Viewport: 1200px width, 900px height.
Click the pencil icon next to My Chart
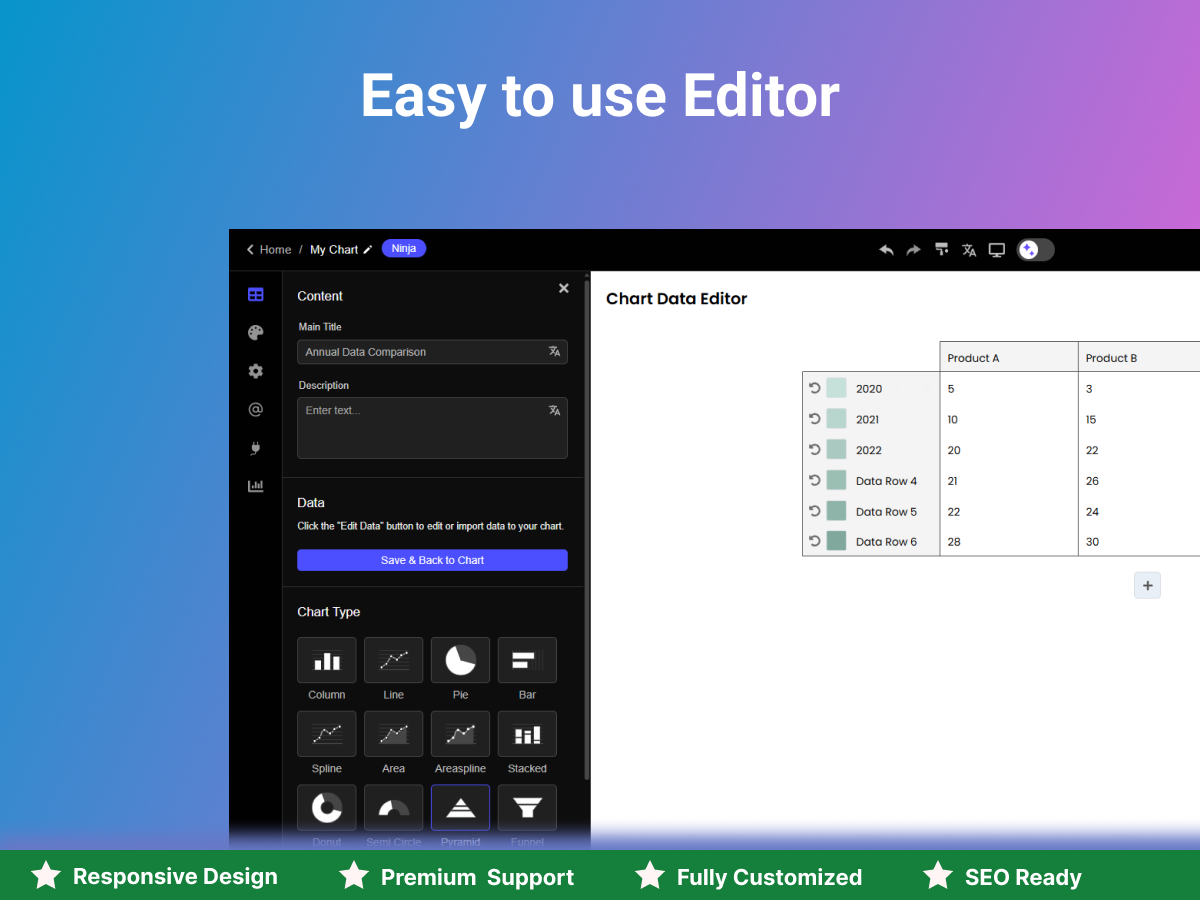point(368,250)
